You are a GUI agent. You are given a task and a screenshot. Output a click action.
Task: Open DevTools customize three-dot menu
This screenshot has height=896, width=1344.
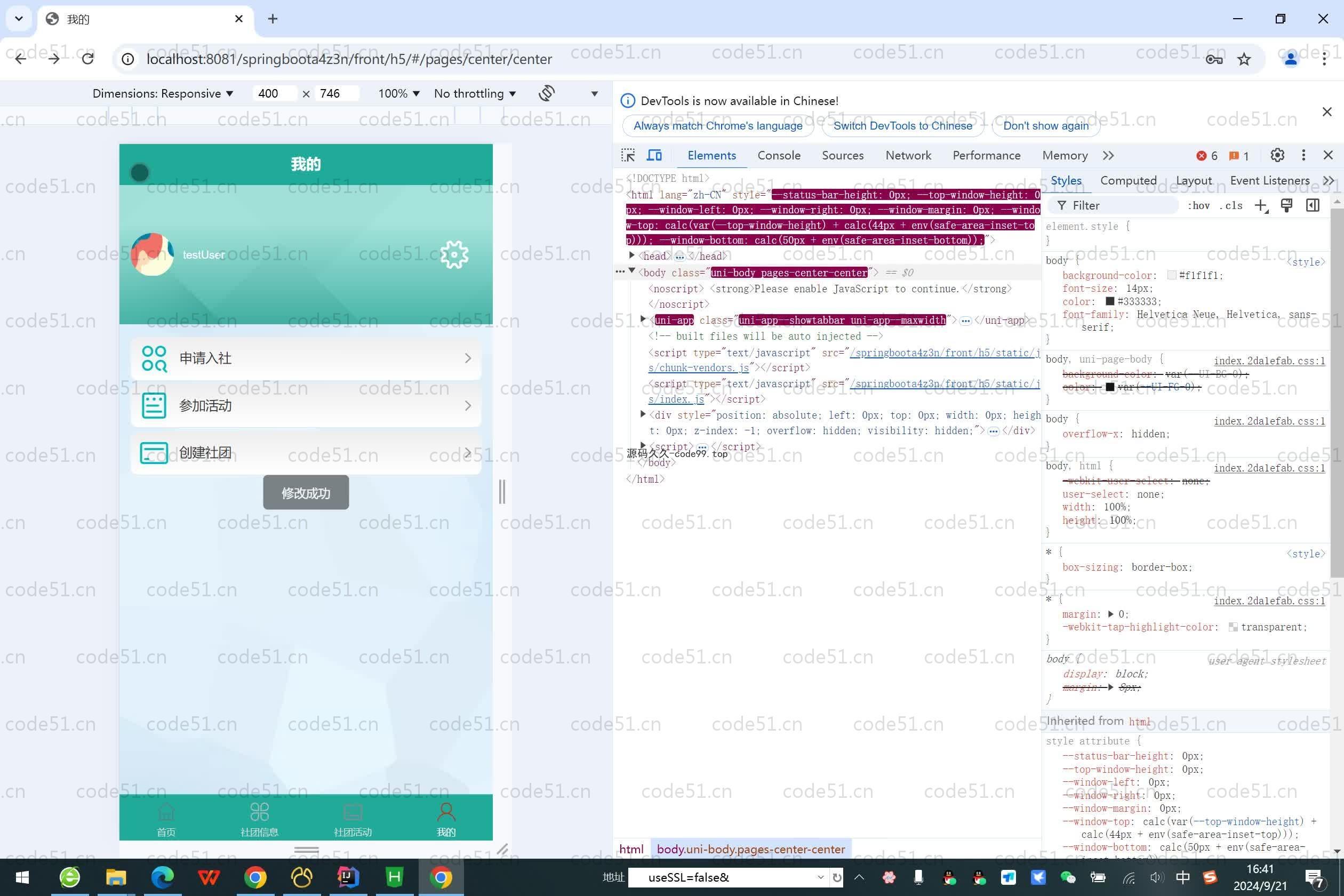1303,155
